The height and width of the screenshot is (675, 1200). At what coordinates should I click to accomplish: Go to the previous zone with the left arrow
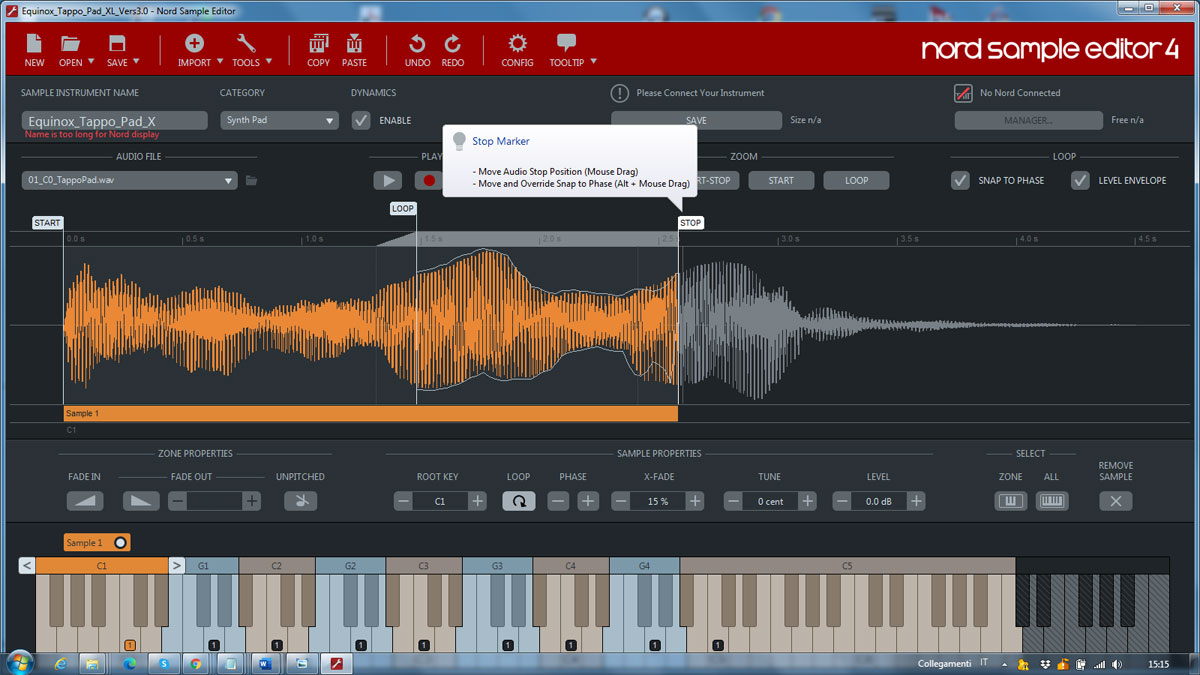[x=27, y=566]
